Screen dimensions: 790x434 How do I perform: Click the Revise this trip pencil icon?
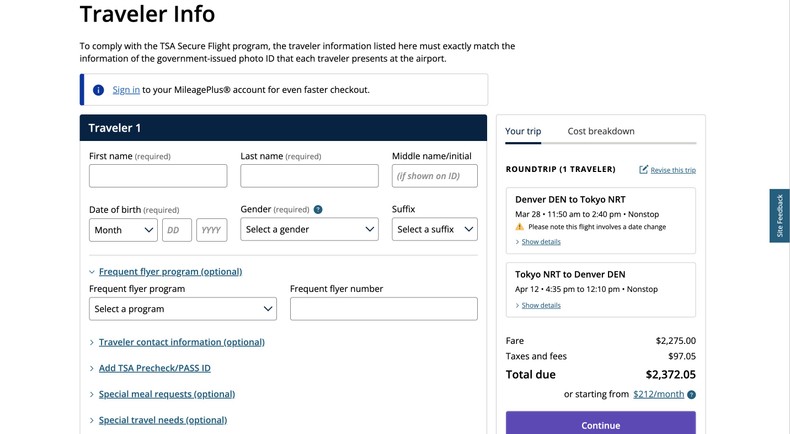(x=644, y=170)
